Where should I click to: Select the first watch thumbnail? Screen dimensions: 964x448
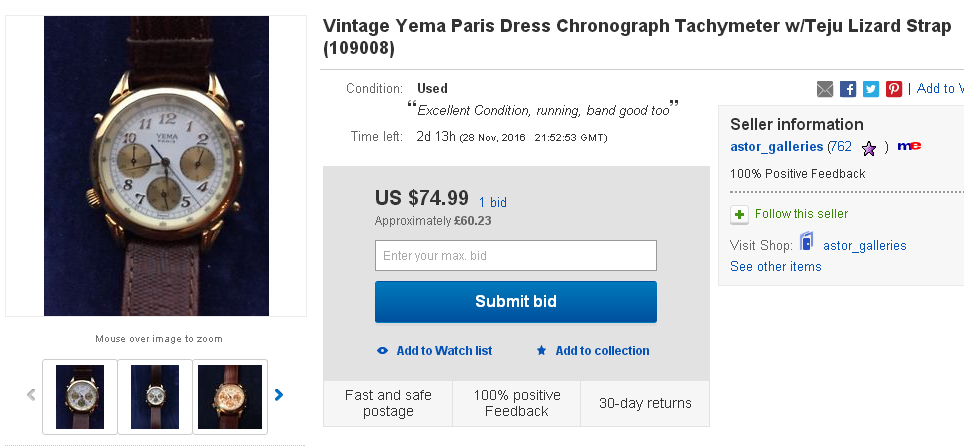click(x=80, y=396)
